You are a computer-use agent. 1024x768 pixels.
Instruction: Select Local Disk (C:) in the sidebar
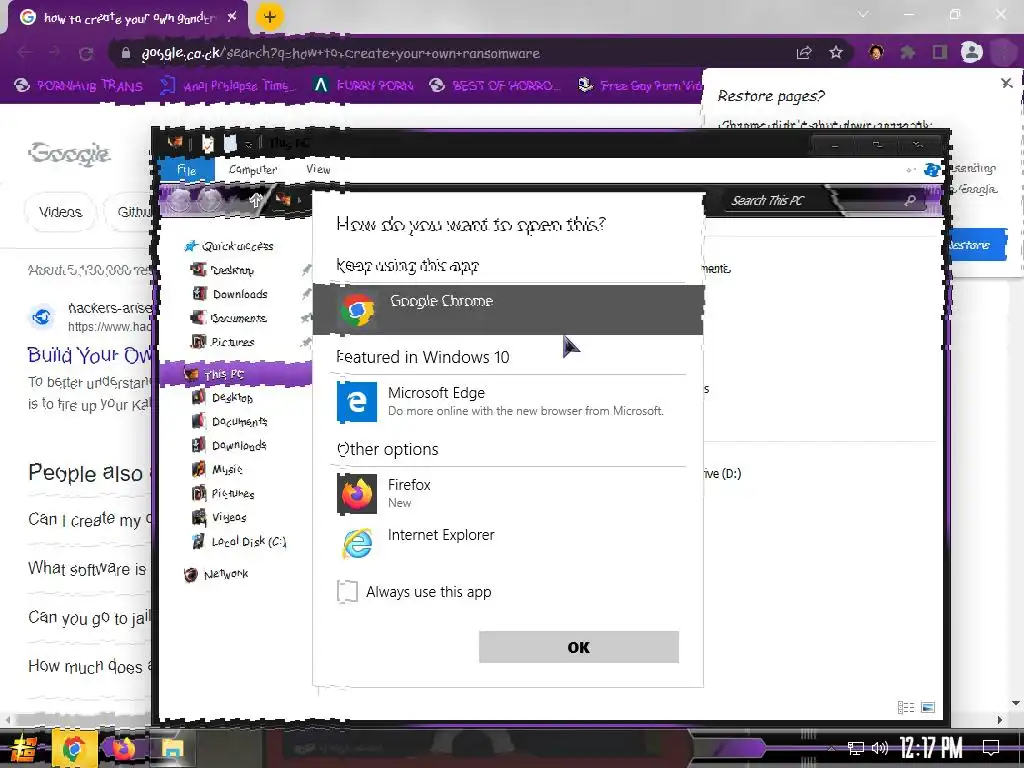coord(239,541)
